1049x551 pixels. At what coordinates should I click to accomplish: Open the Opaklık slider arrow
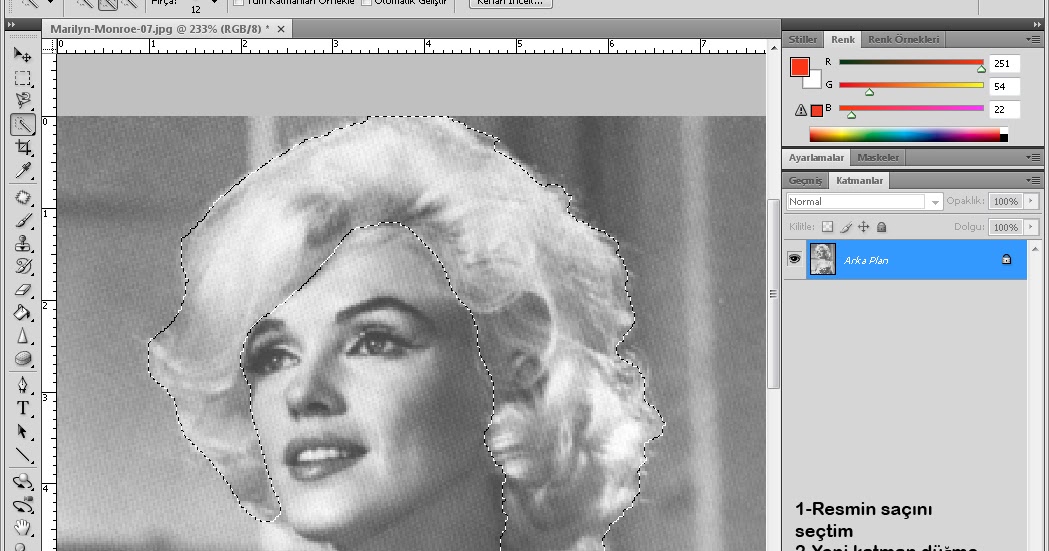[1031, 201]
